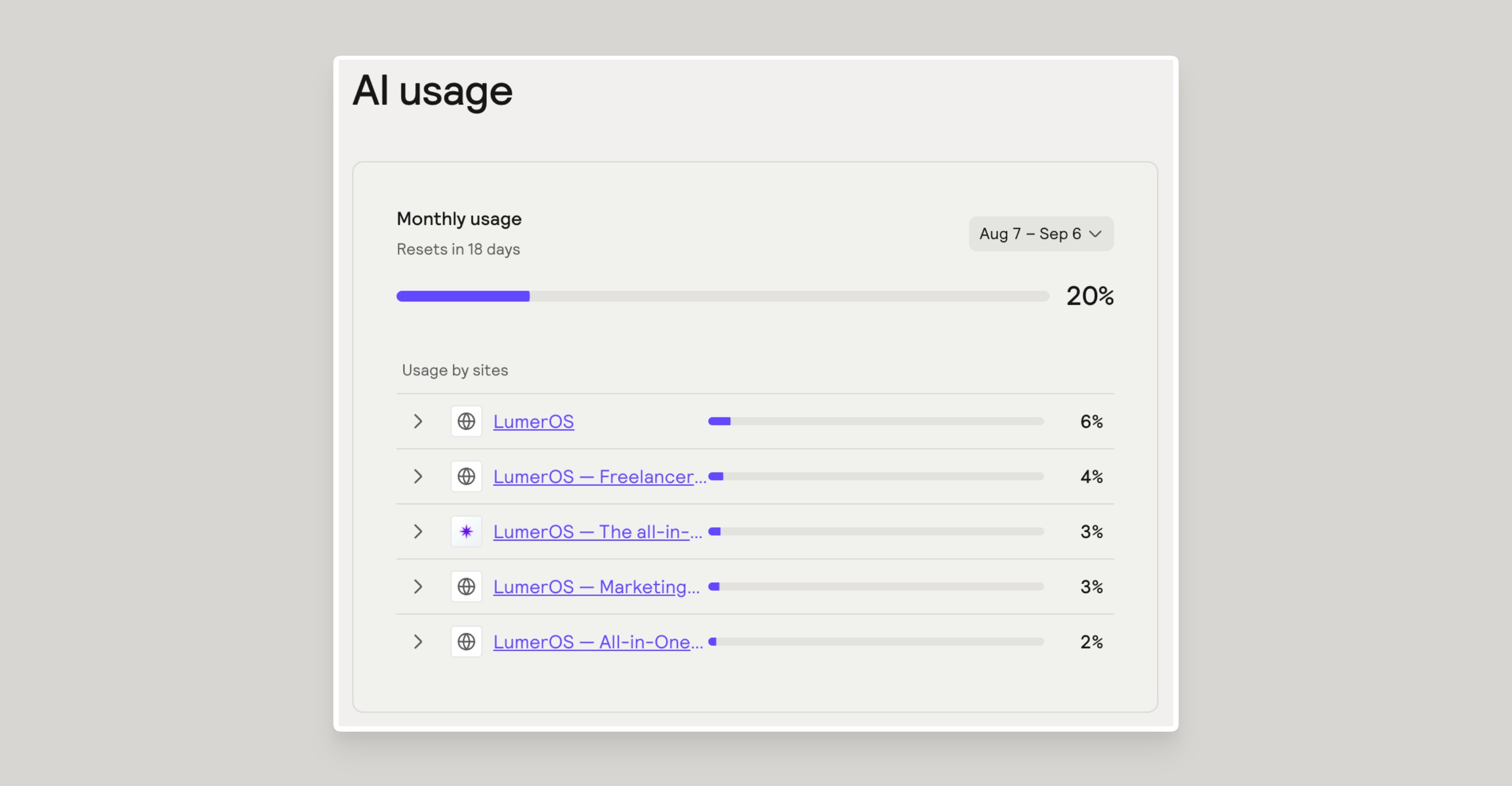This screenshot has height=786, width=1512.
Task: Open the LumerOS — Freelancer… site link
Action: point(600,477)
